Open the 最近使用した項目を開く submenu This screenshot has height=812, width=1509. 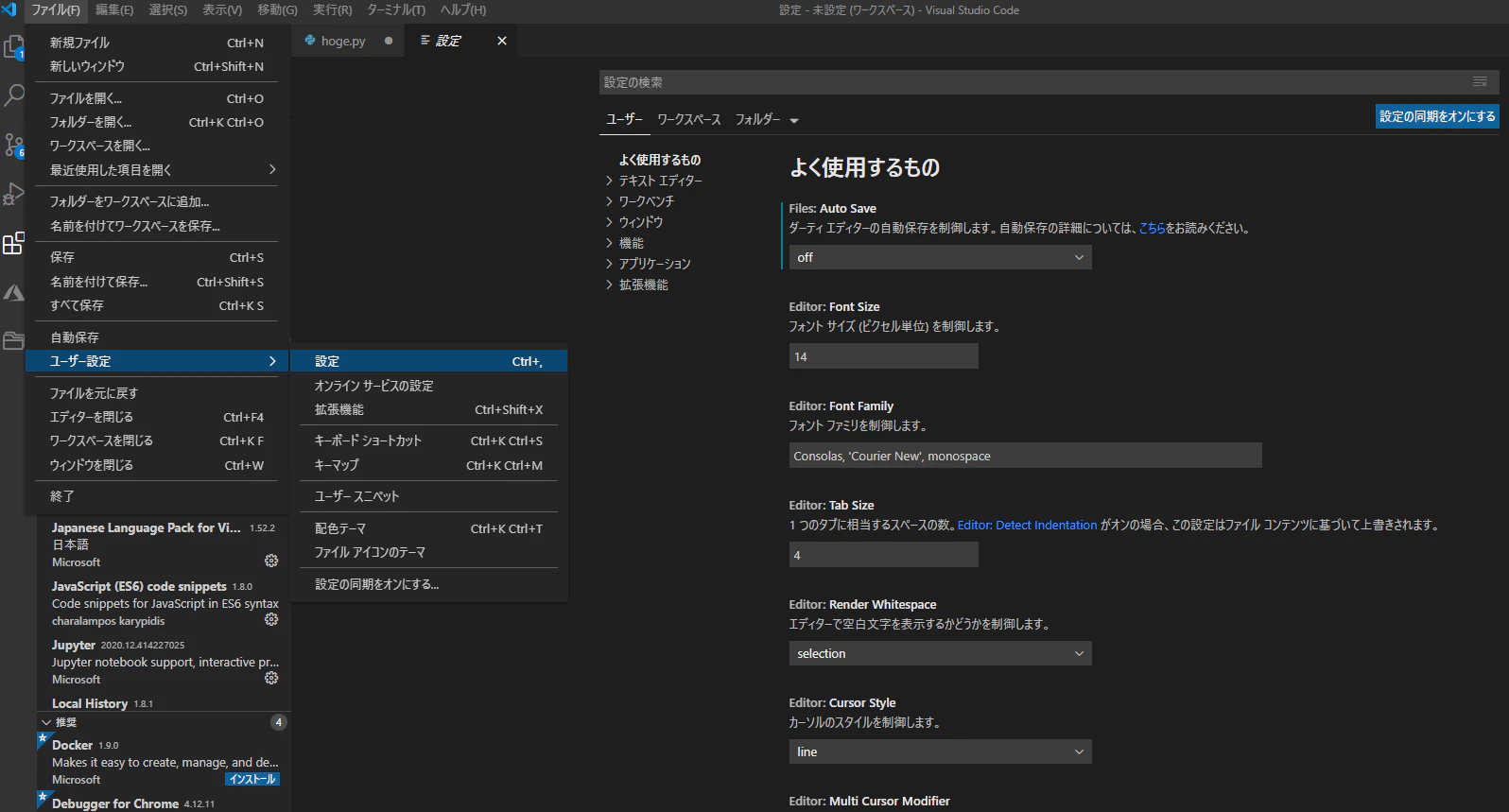tap(157, 170)
